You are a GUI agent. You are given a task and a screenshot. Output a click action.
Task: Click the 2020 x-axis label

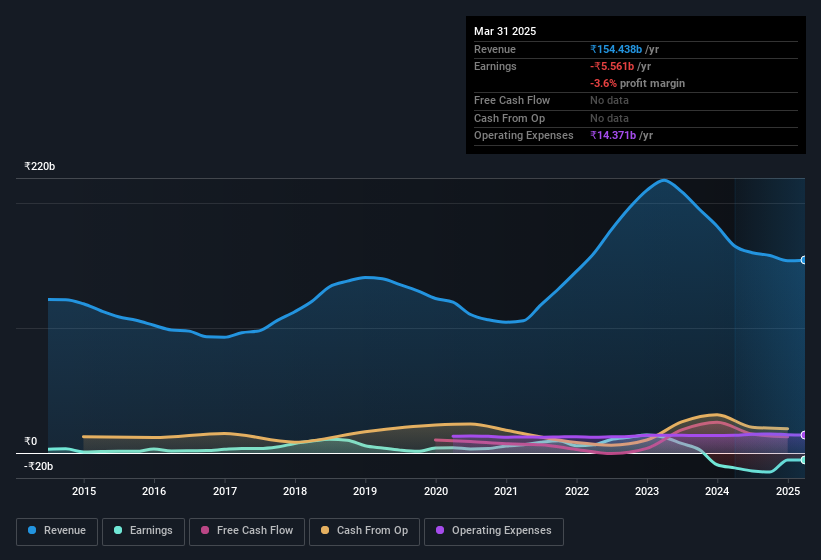pyautogui.click(x=436, y=491)
